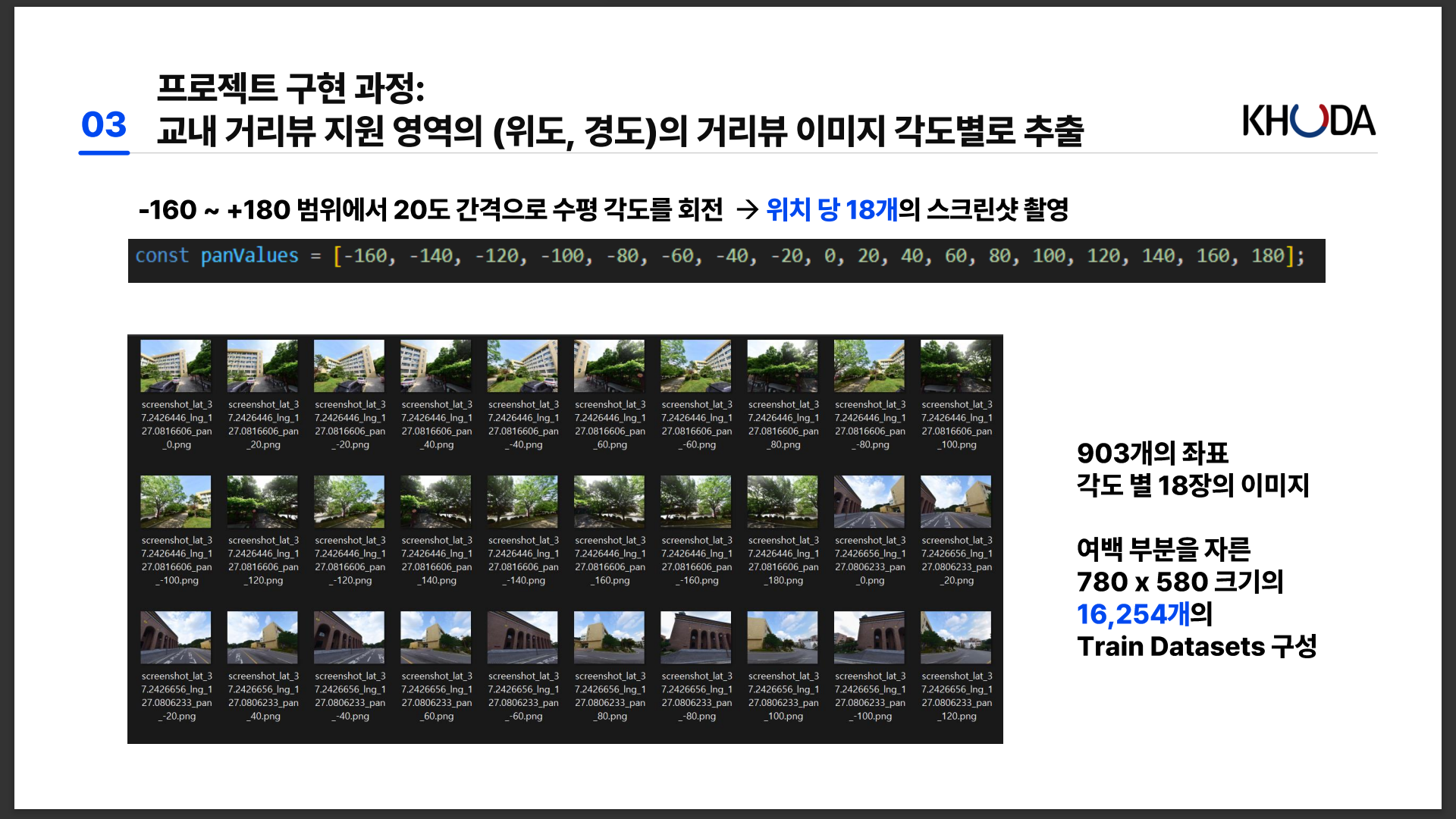Click the blue 위치 당 18개 text
The height and width of the screenshot is (819, 1456).
(x=831, y=209)
